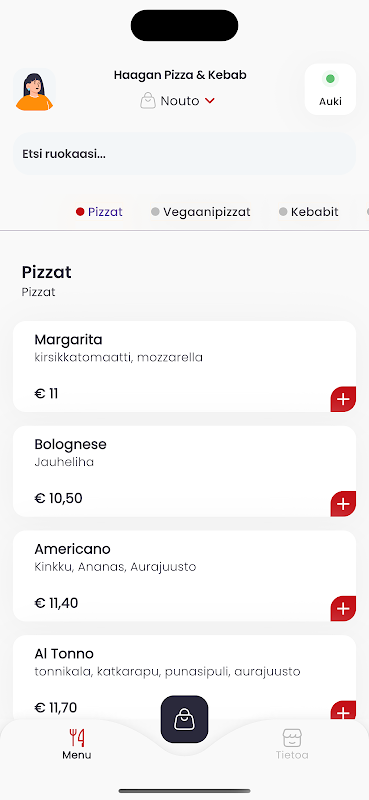This screenshot has height=800, width=369.
Task: Tap the Menu fork and knife icon
Action: pos(77,737)
